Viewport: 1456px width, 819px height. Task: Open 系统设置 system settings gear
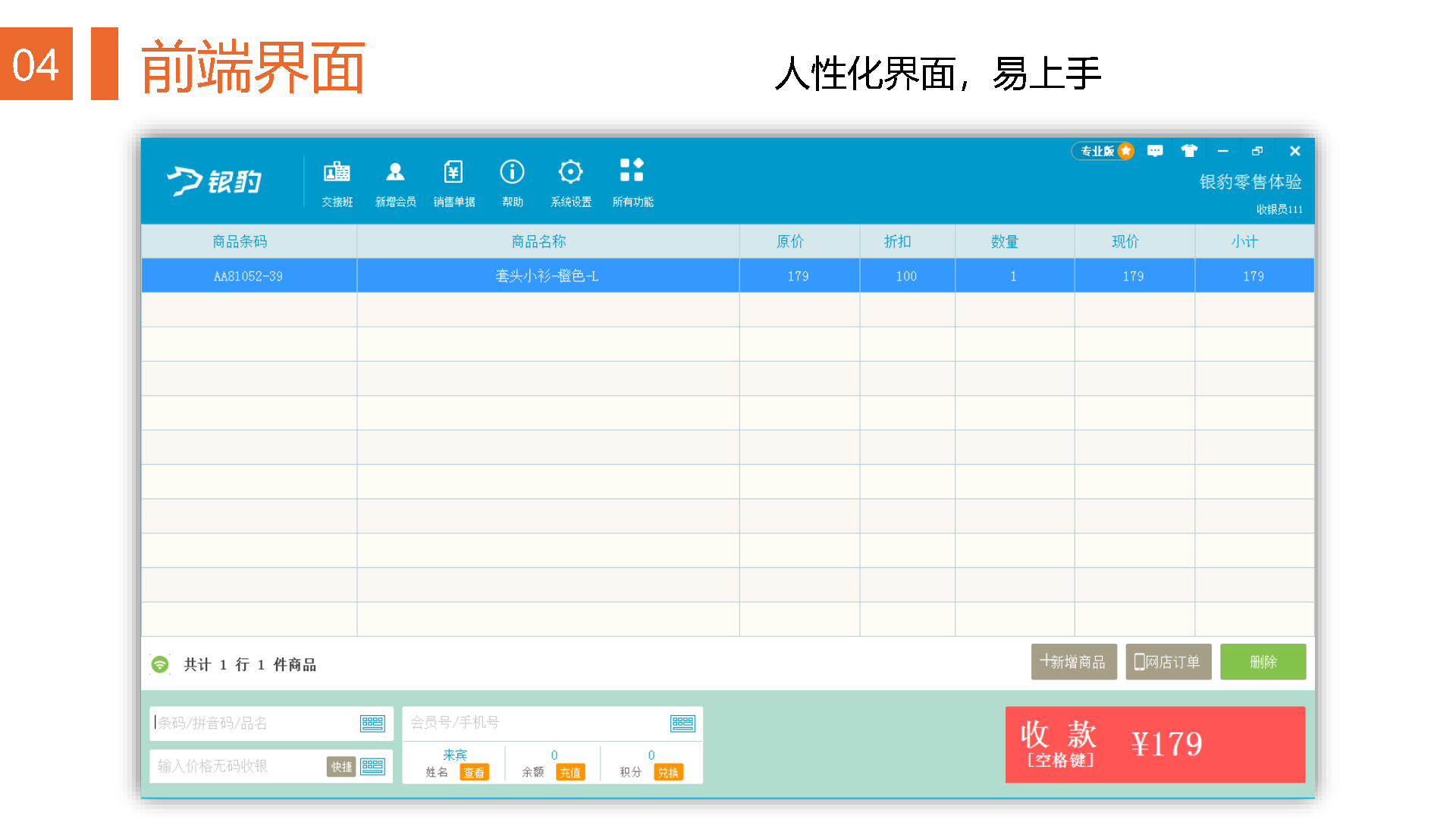570,183
